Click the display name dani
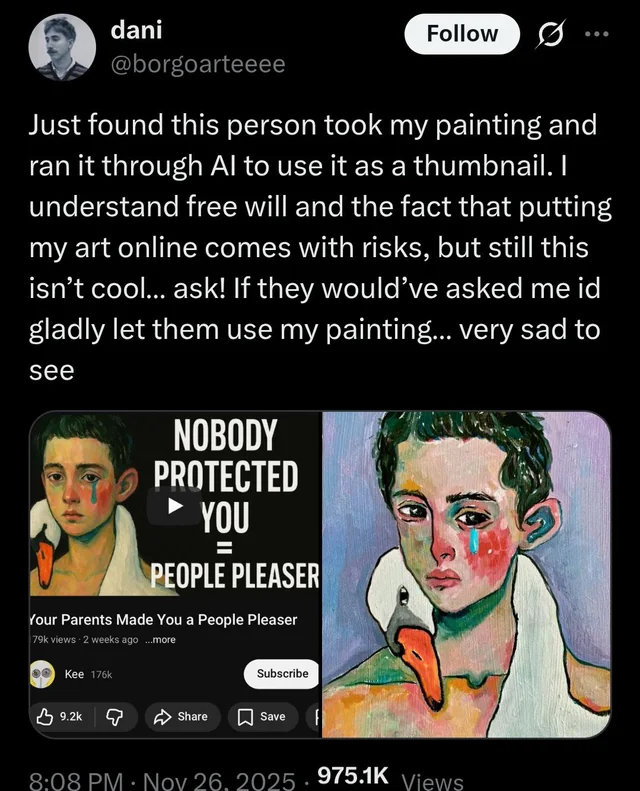640x791 pixels. pos(138,31)
